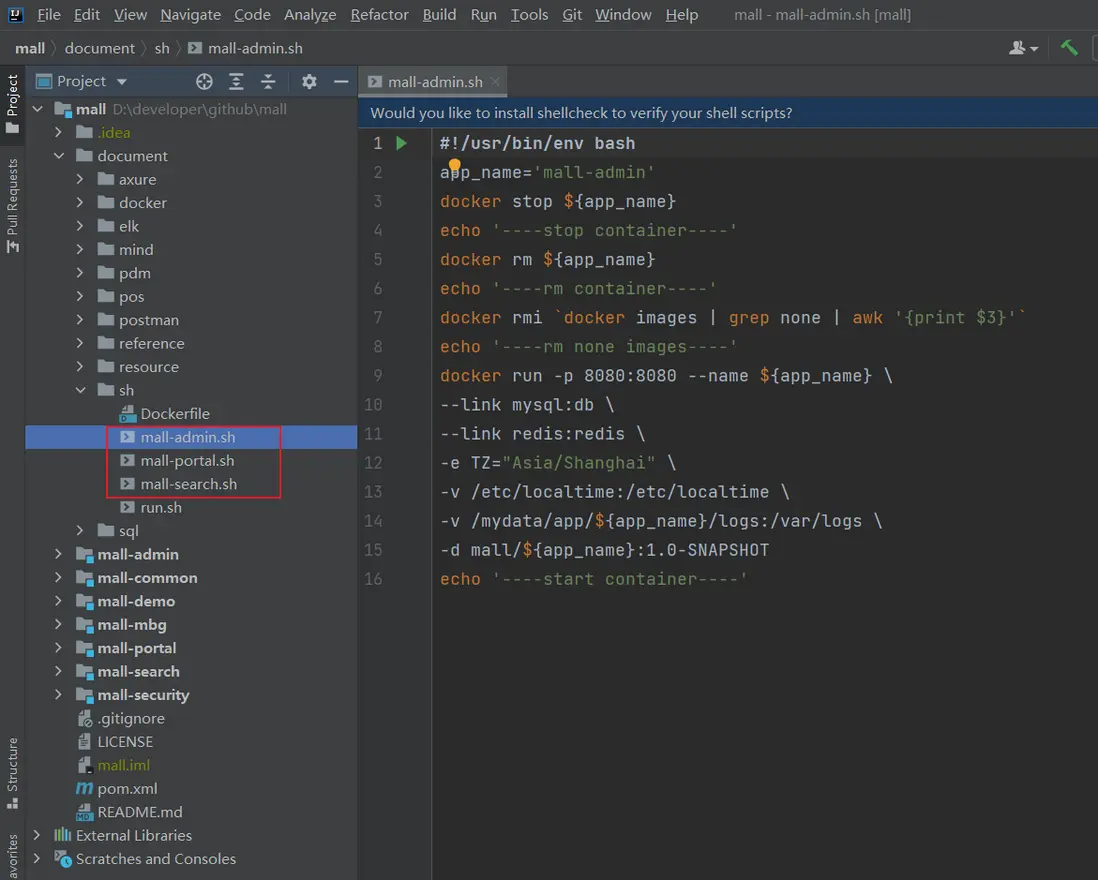This screenshot has width=1098, height=880.
Task: Expand the sql folder
Action: tap(81, 531)
